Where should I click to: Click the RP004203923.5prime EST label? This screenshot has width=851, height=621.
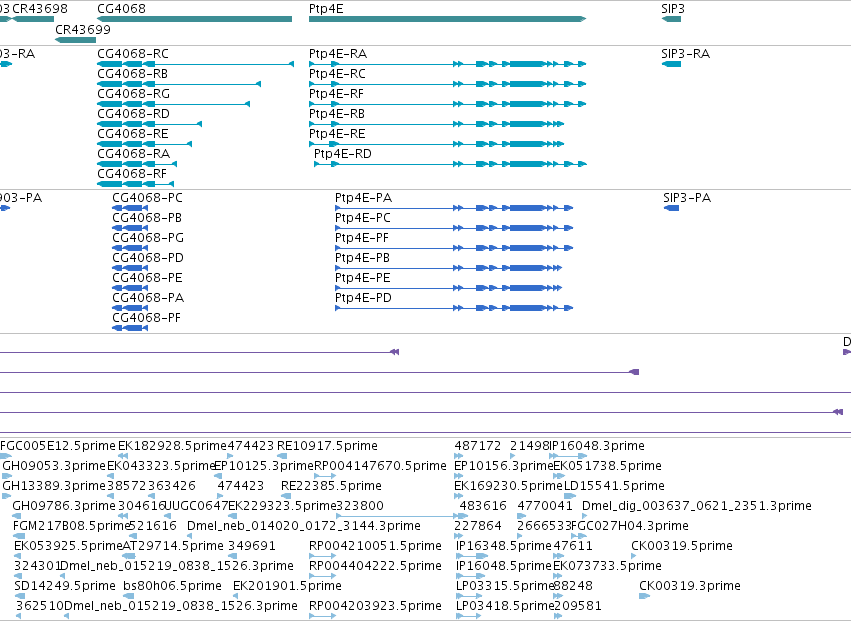(375, 606)
